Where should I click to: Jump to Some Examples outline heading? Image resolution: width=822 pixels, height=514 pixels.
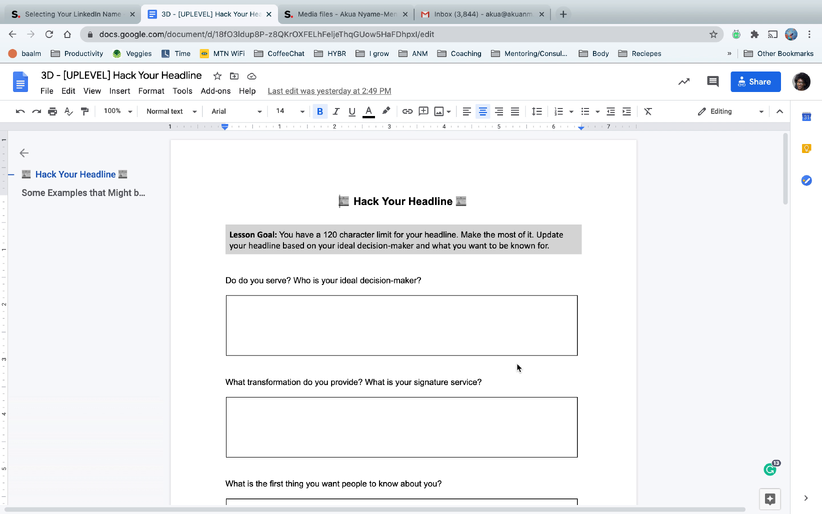pos(83,192)
